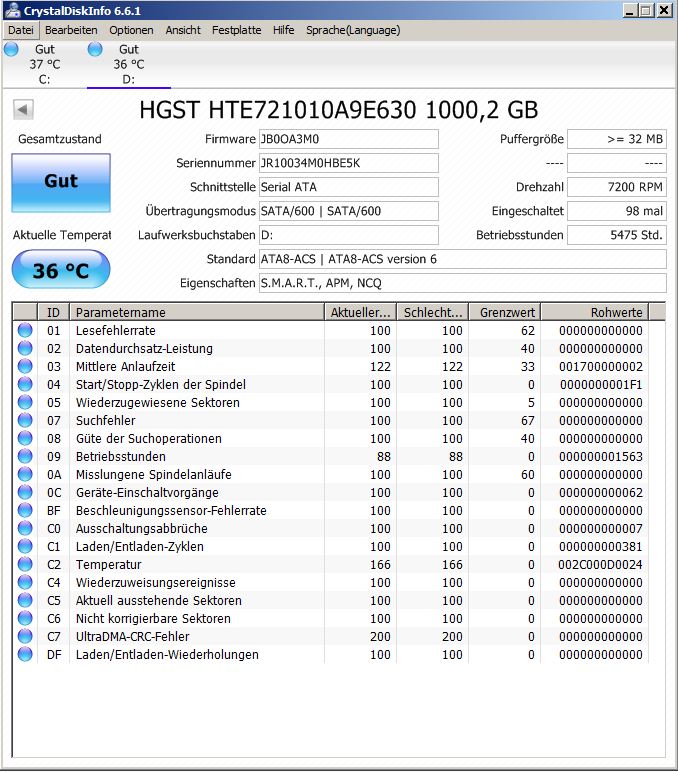The width and height of the screenshot is (678, 772).
Task: Click the CrystalDiskInfo title bar icon
Action: click(12, 10)
